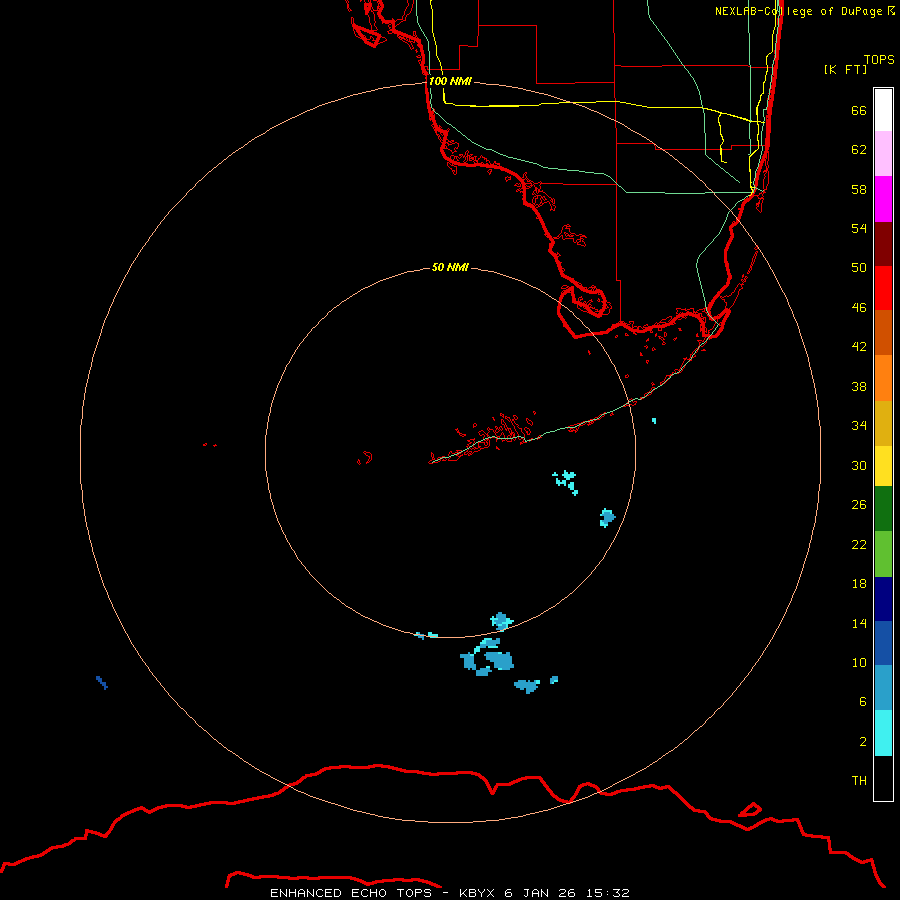Click the dark red (maroon) legend swatch

tap(883, 244)
